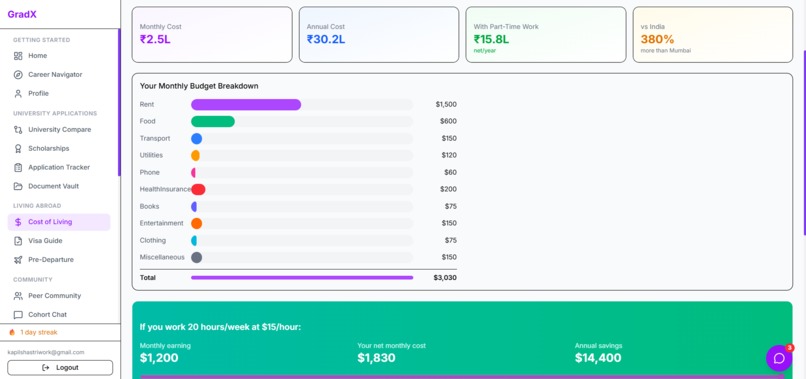This screenshot has height=379, width=806.
Task: Click the $200 health insurance amount
Action: pyautogui.click(x=448, y=189)
